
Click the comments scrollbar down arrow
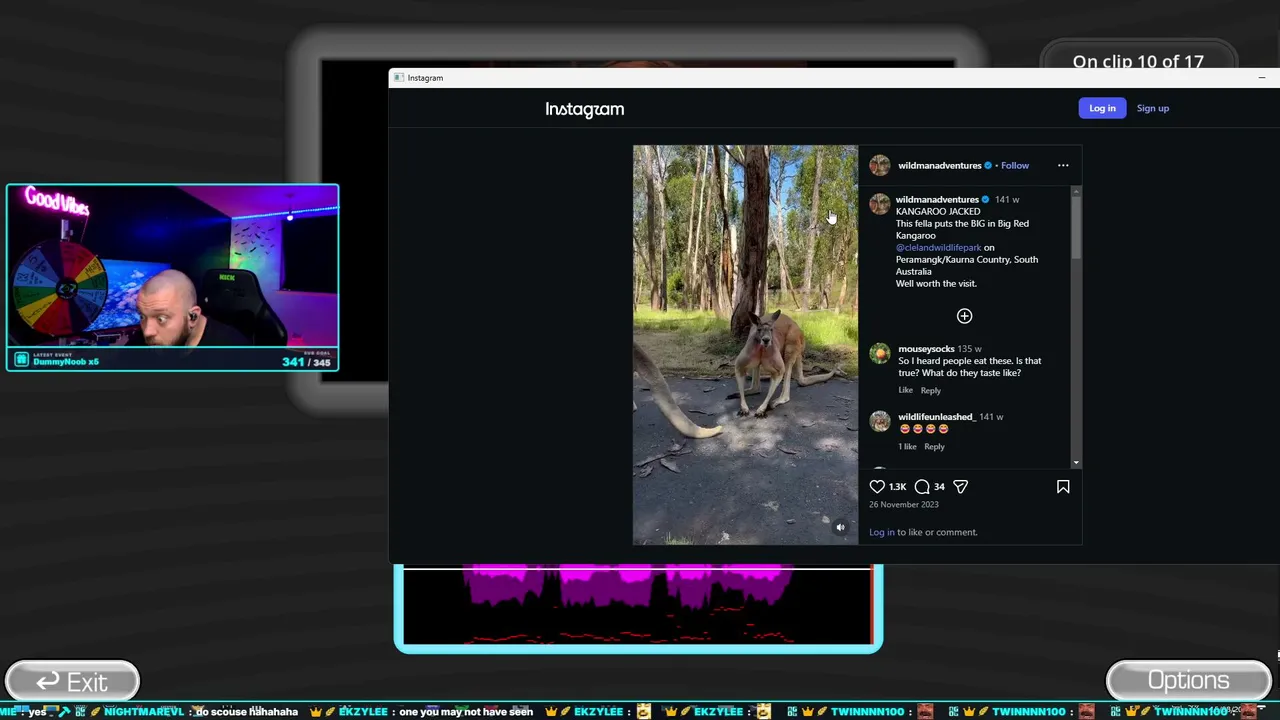[1076, 462]
